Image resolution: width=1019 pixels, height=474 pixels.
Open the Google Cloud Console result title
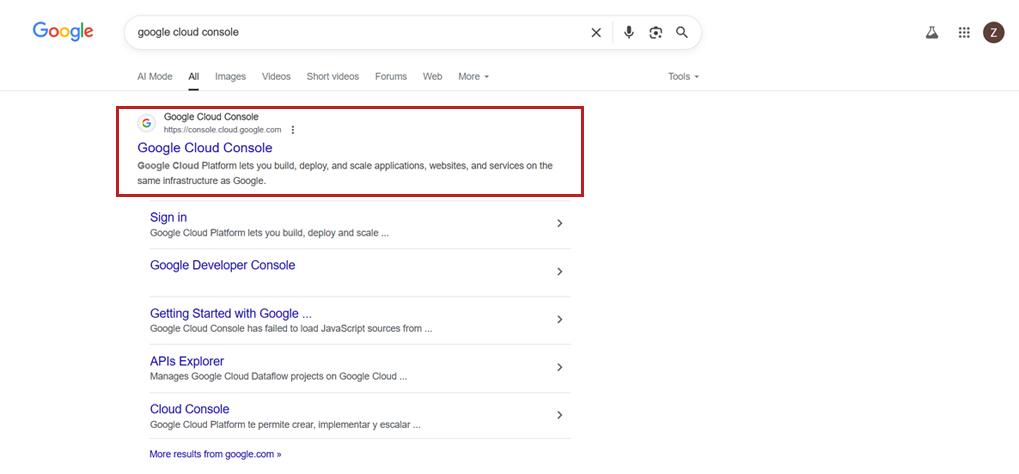[x=205, y=148]
